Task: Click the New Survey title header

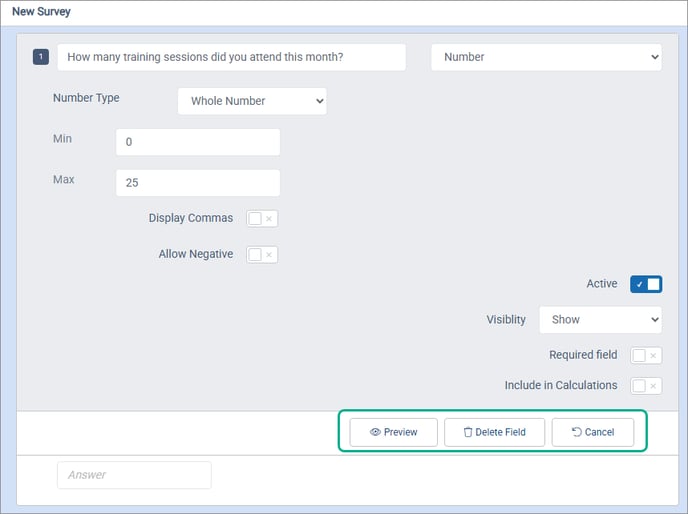Action: pos(41,12)
